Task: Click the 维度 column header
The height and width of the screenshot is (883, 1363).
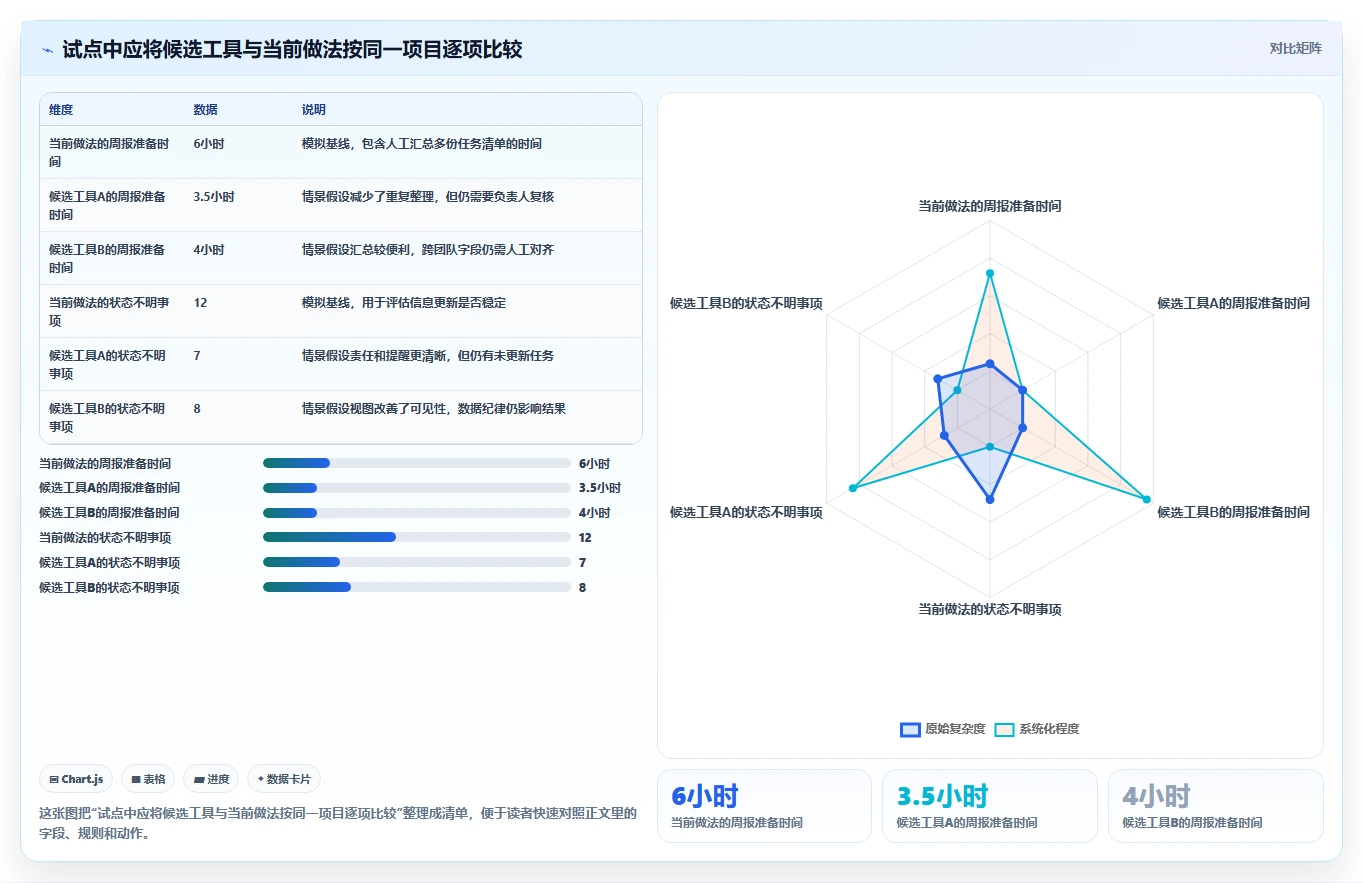Action: point(61,110)
